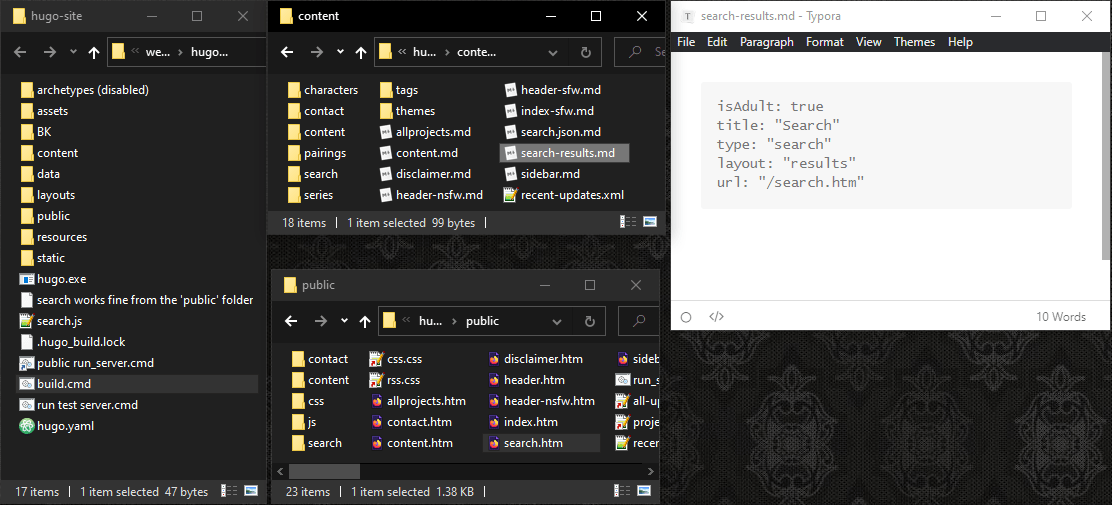Click hugo.exe file icon

27,279
